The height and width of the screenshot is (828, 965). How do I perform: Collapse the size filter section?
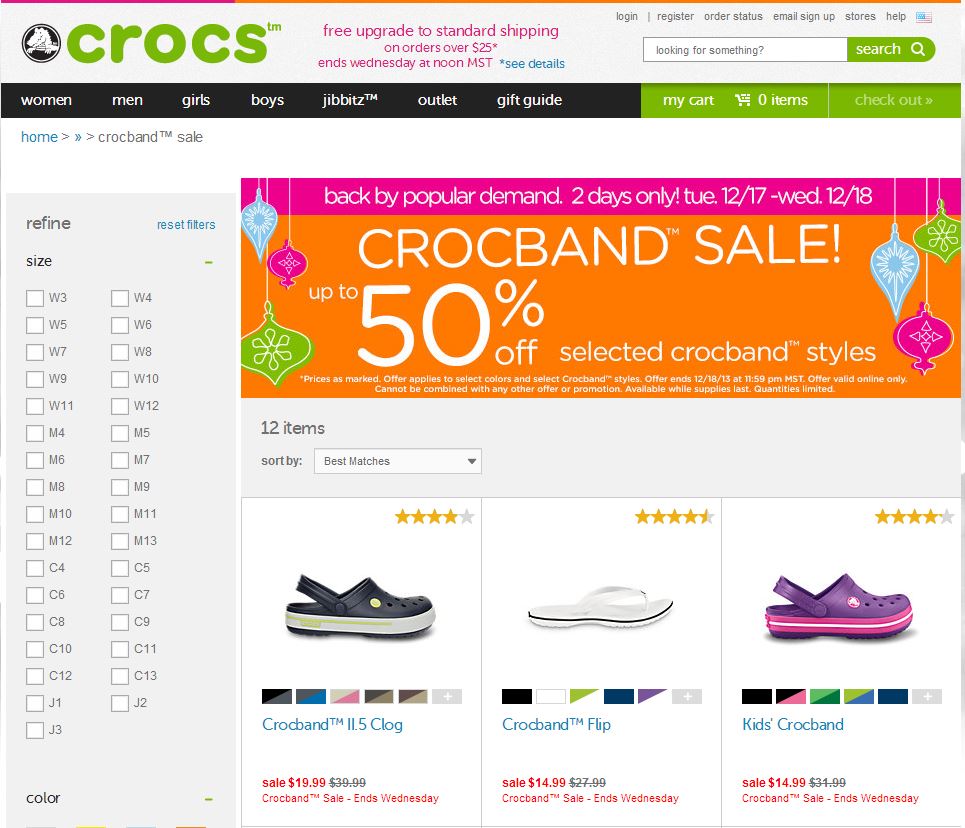(x=208, y=262)
